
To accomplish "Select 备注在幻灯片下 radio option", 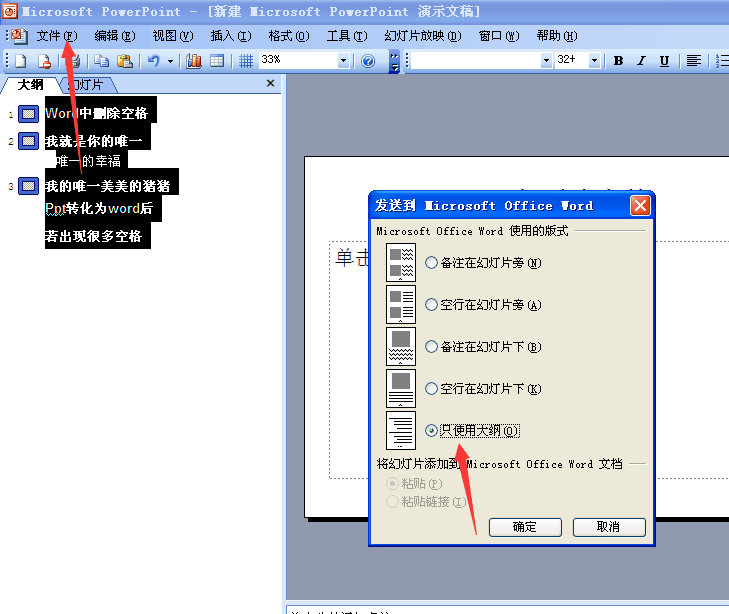I will tap(431, 346).
